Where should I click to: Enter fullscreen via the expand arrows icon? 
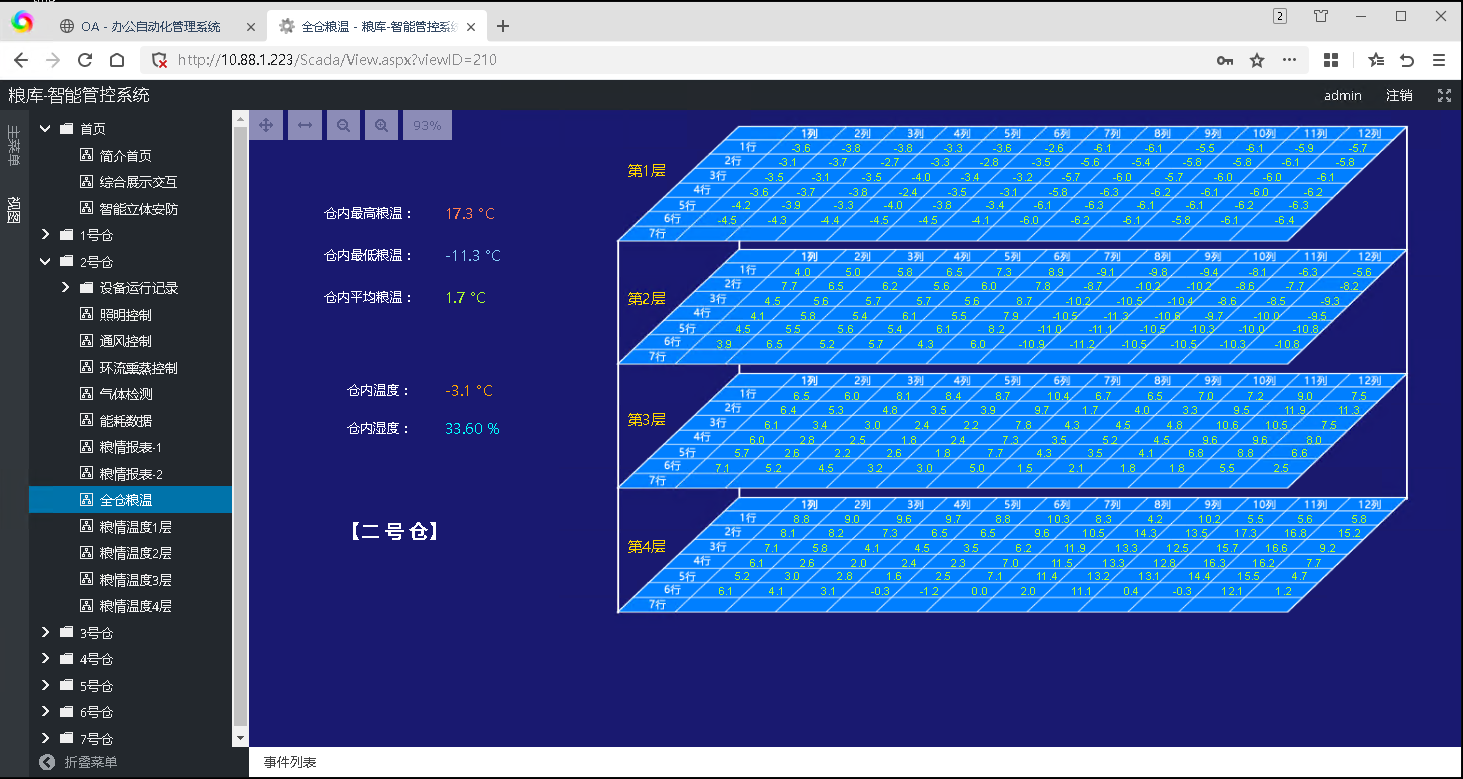(1443, 96)
